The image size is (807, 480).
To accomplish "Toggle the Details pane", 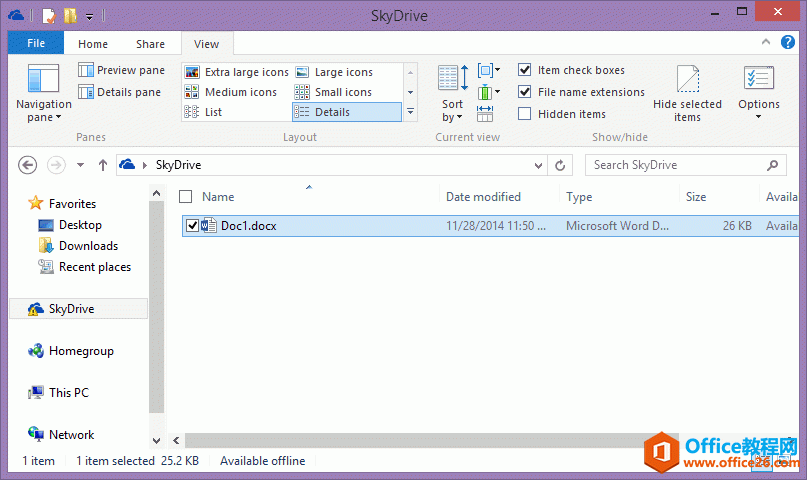I will tap(119, 92).
